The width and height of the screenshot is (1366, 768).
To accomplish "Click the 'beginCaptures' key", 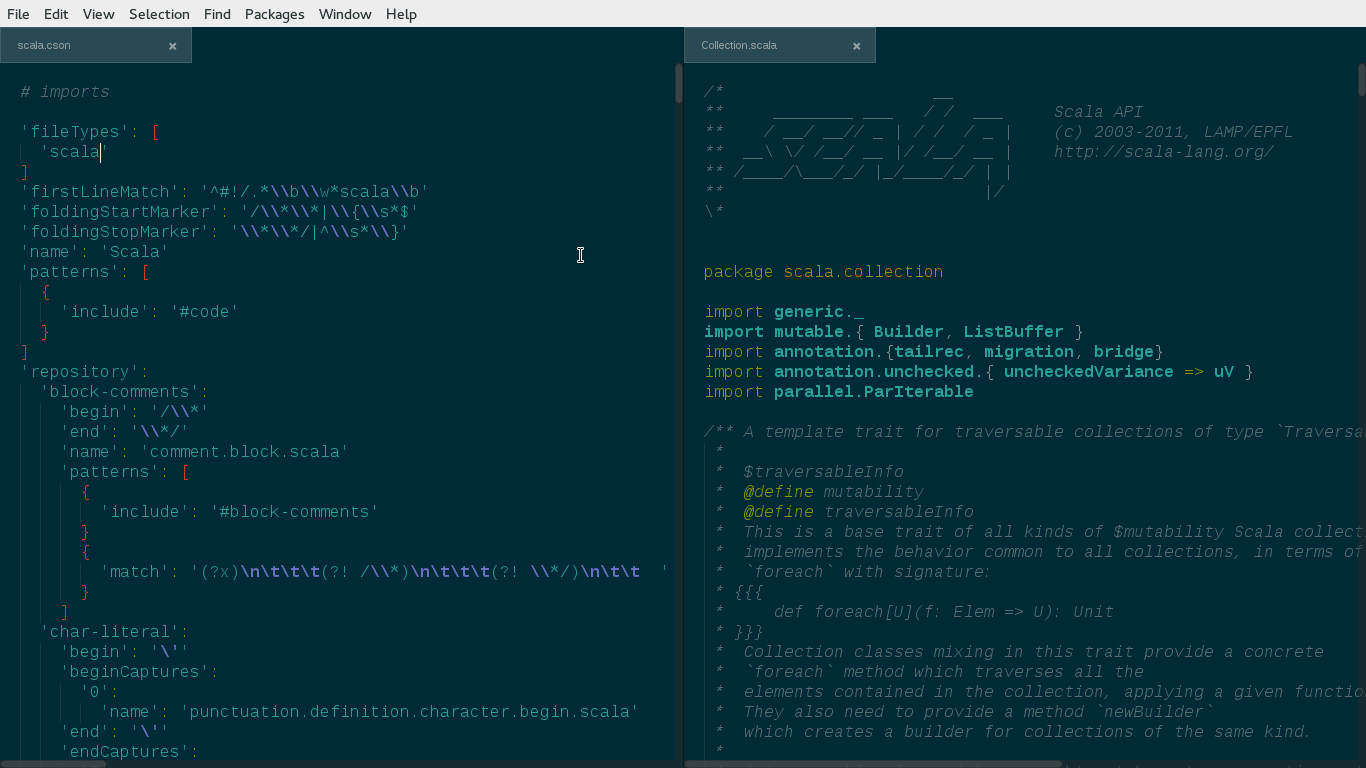I will (135, 671).
